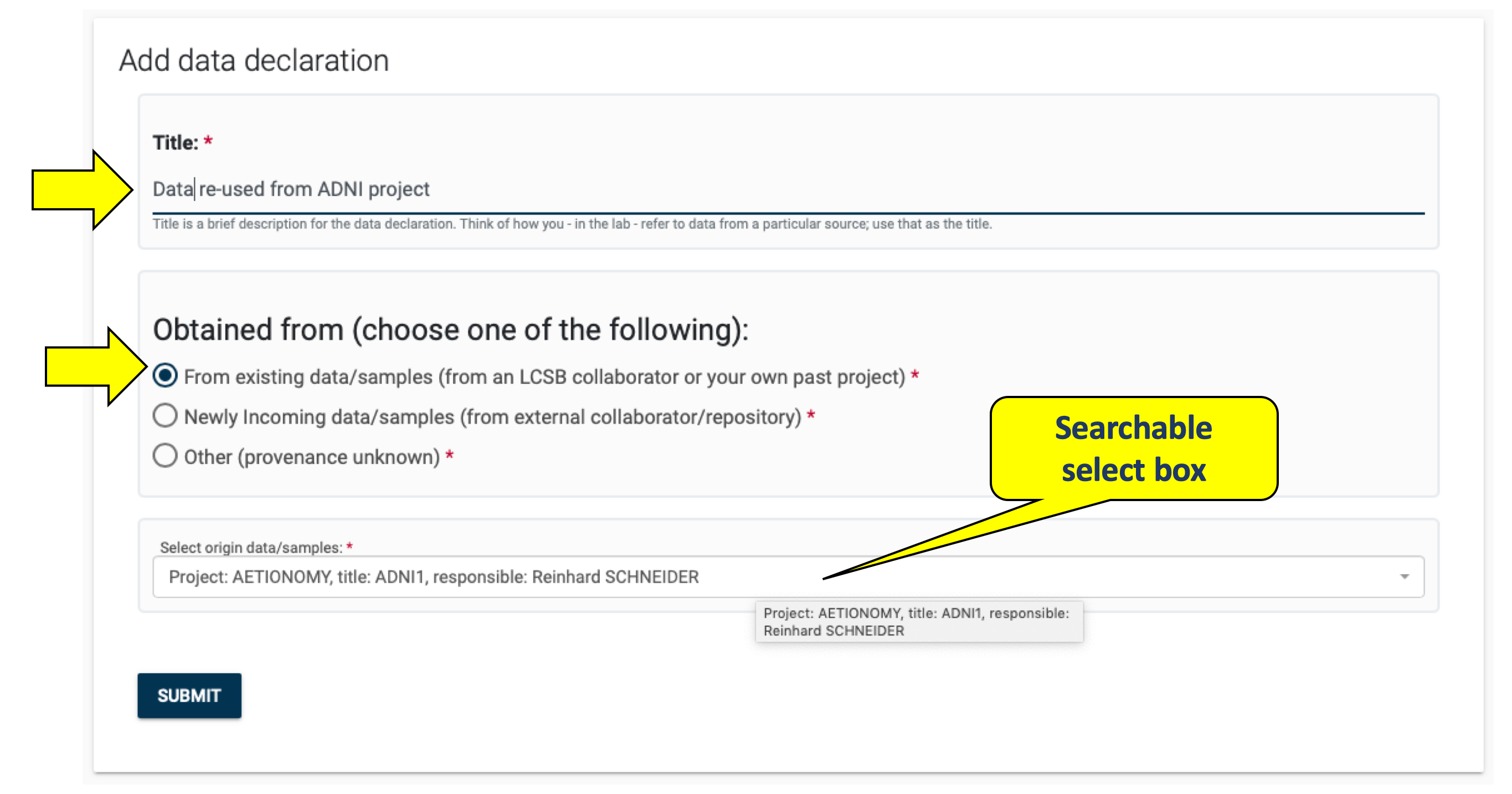Click the yellow arrow pointing at Title field

coord(82,189)
